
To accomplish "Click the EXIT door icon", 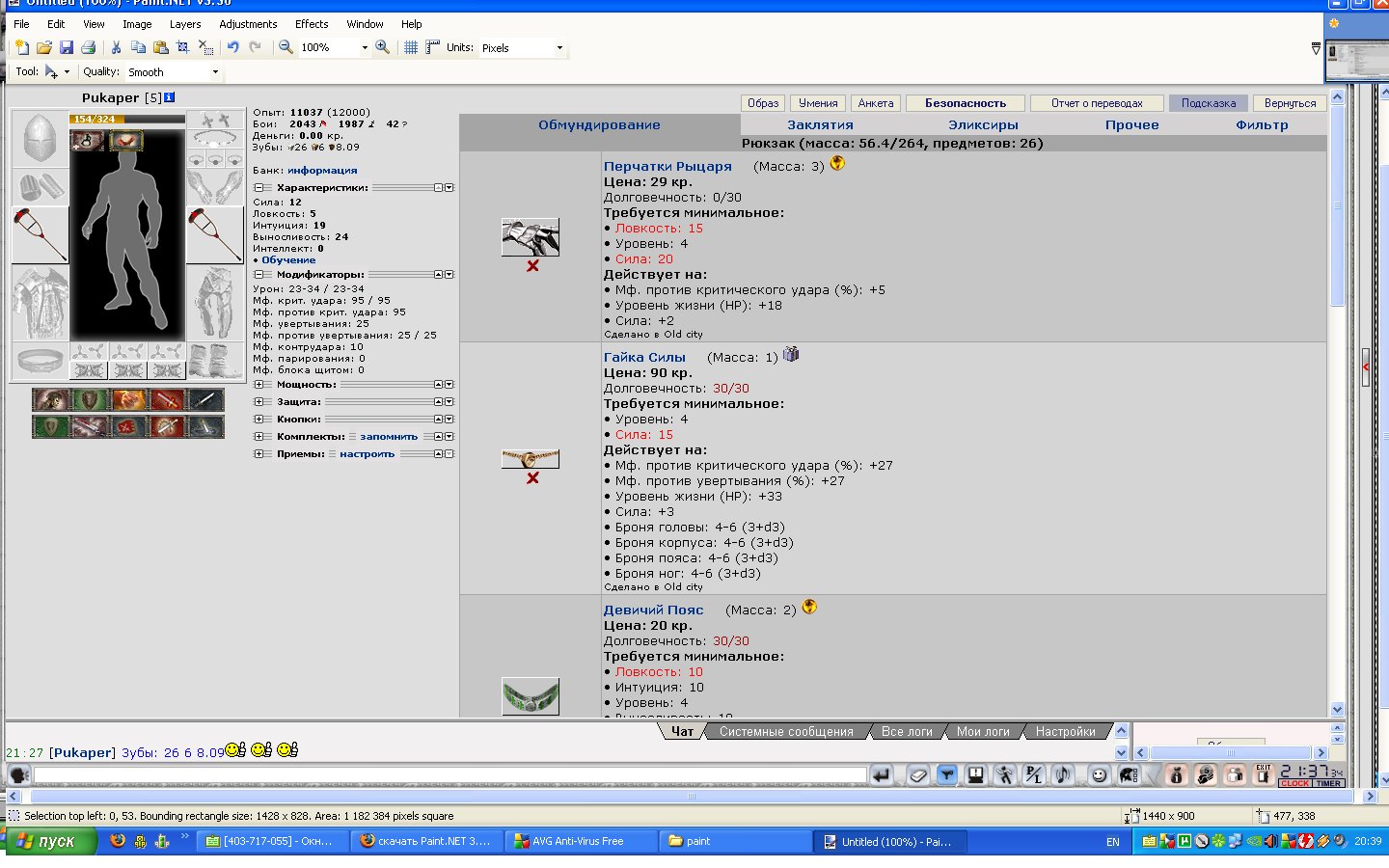I will pos(1263,774).
